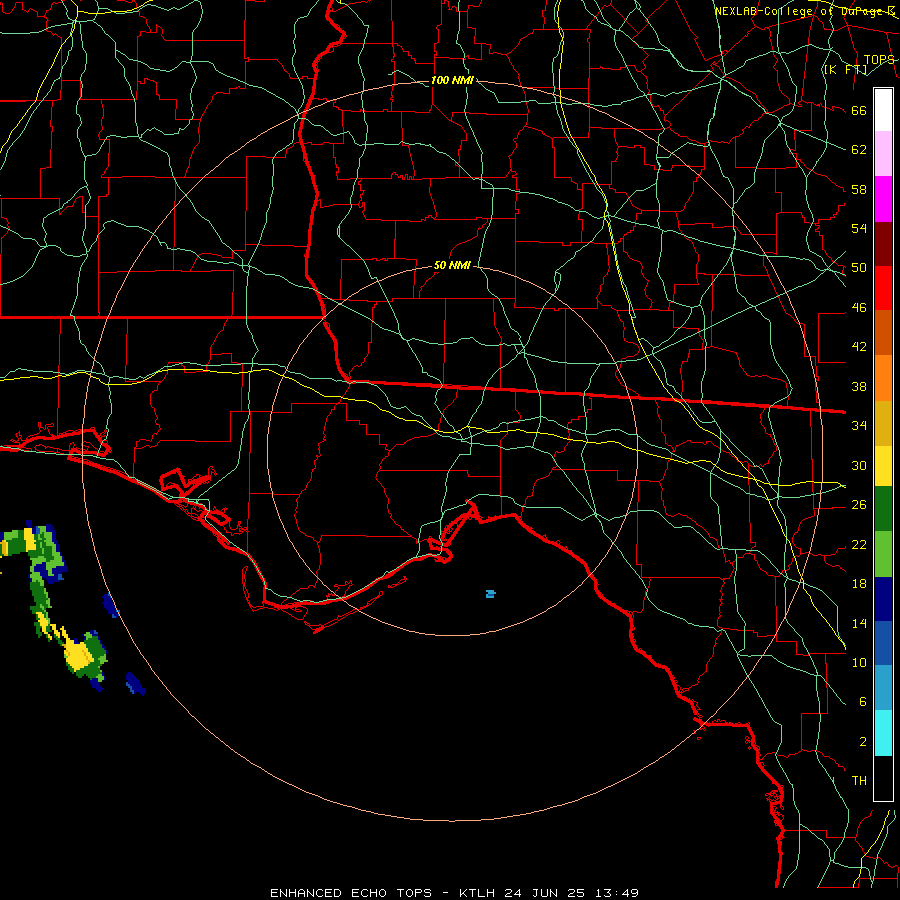Click the "ENHANCED ECHO TOPS" caption text
This screenshot has height=900, width=900.
(351, 893)
